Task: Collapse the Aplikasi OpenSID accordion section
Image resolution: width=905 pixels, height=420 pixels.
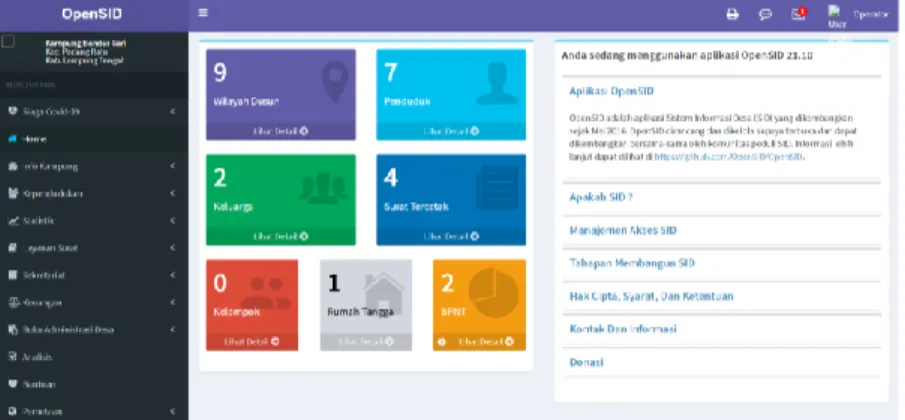Action: (611, 91)
